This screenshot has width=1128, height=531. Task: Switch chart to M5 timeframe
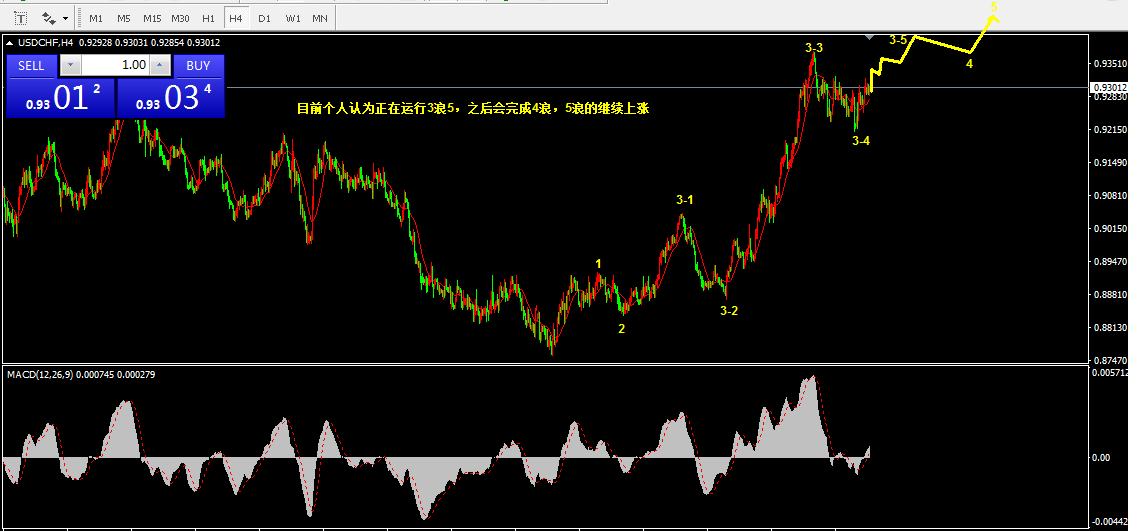coord(124,18)
